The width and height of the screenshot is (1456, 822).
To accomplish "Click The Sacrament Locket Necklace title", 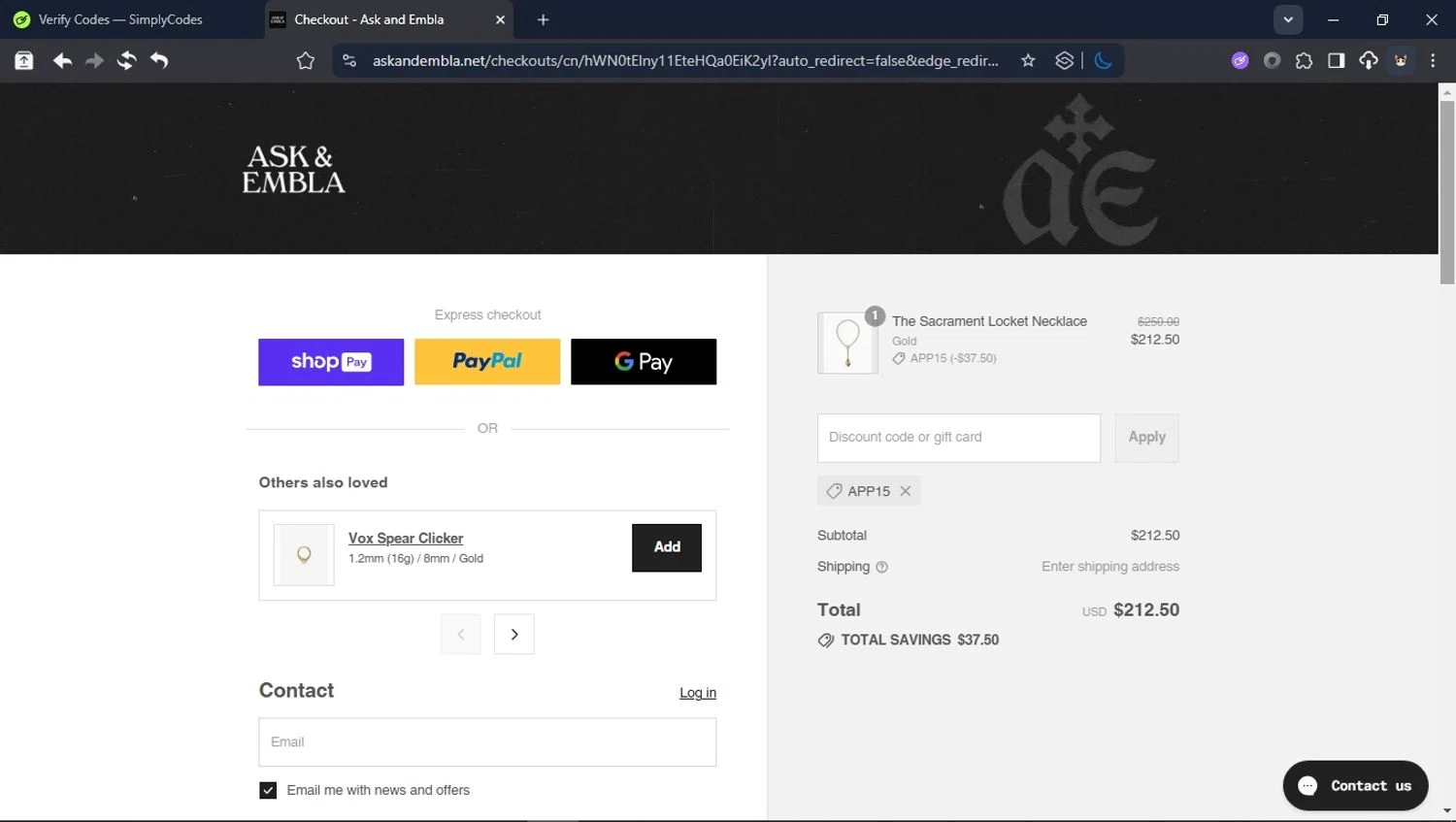I will pyautogui.click(x=989, y=321).
